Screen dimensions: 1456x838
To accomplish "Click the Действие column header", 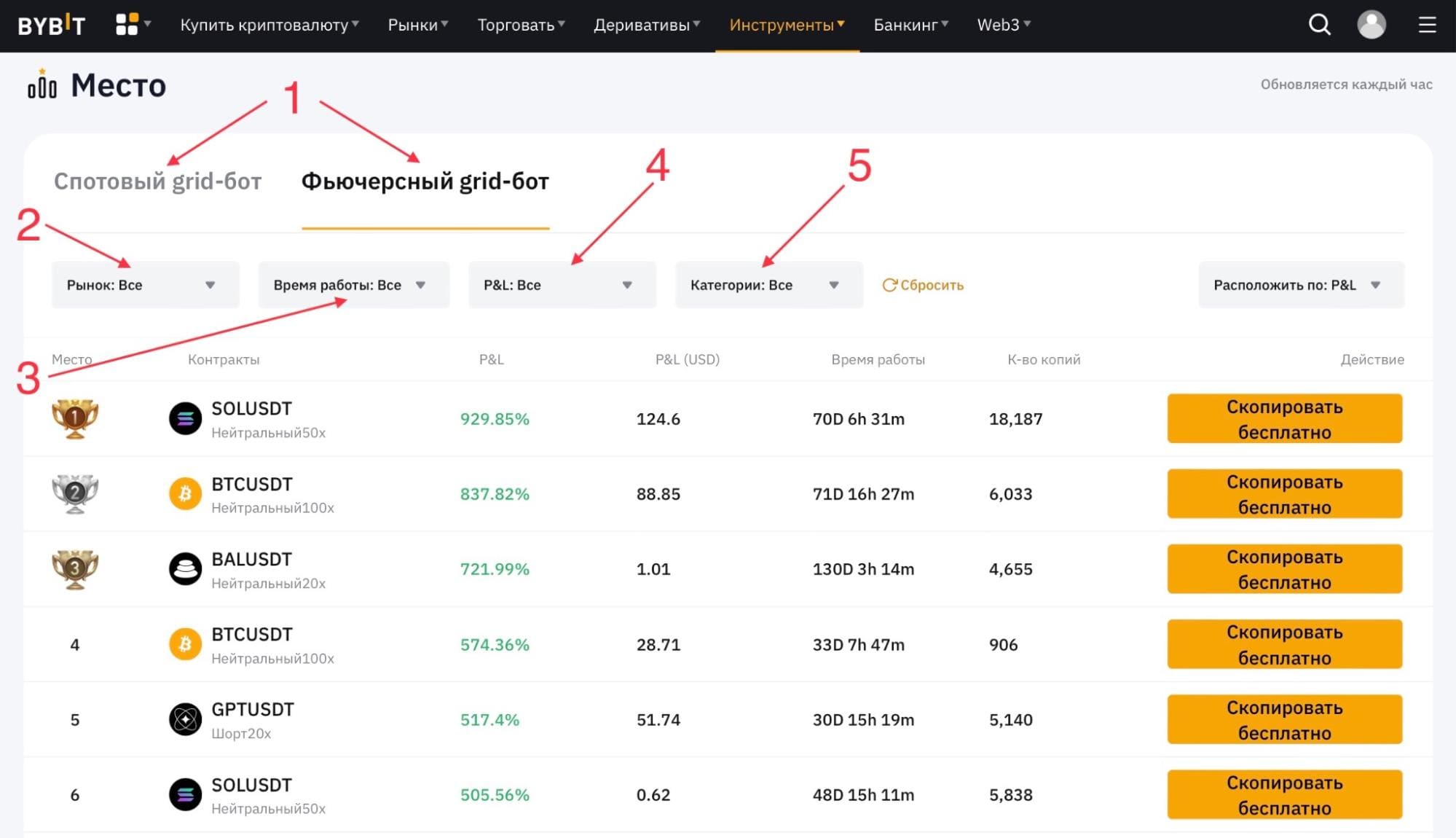I will pyautogui.click(x=1372, y=359).
